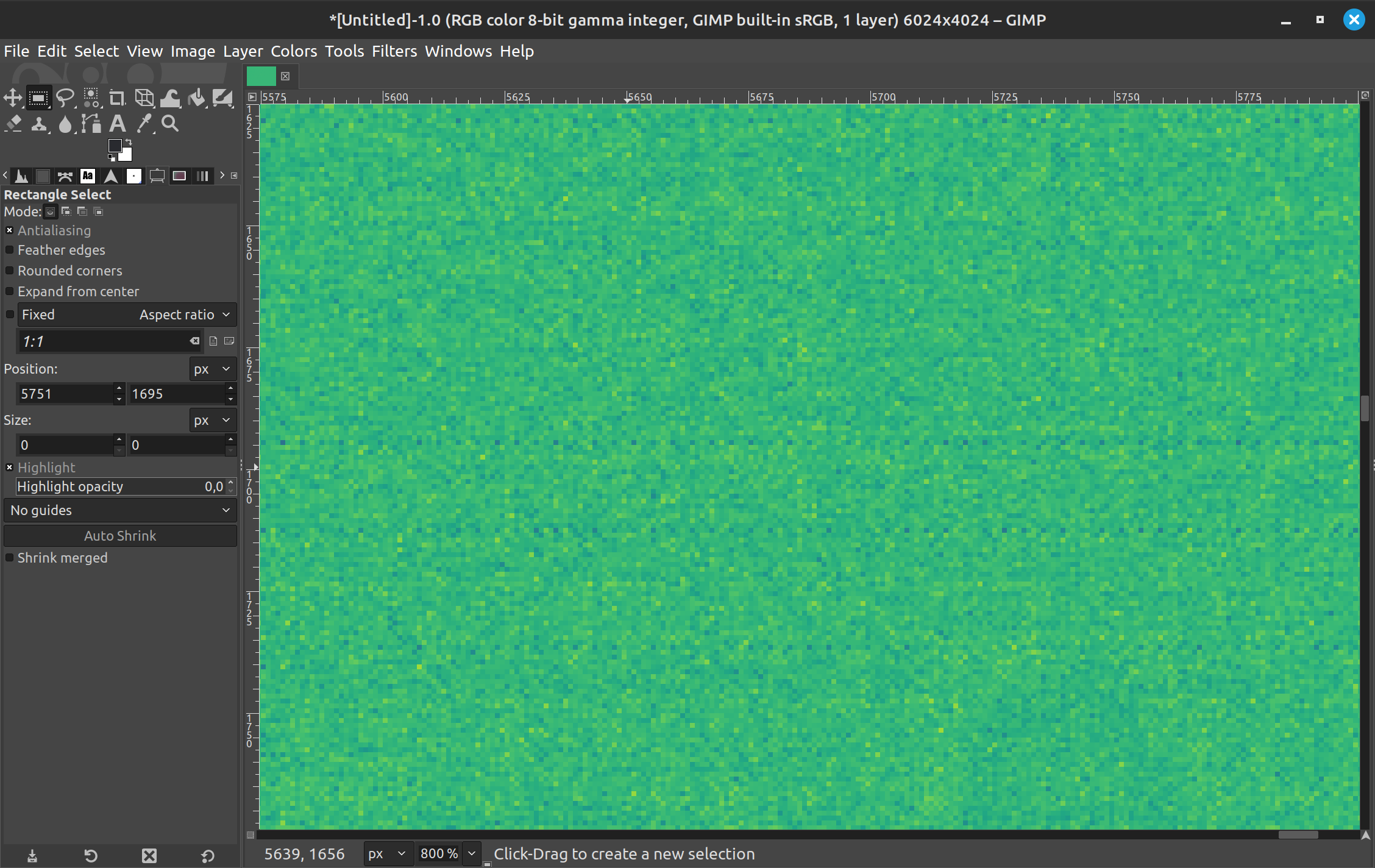Choose the Bucket Fill tool
Image resolution: width=1375 pixels, height=868 pixels.
tap(196, 98)
